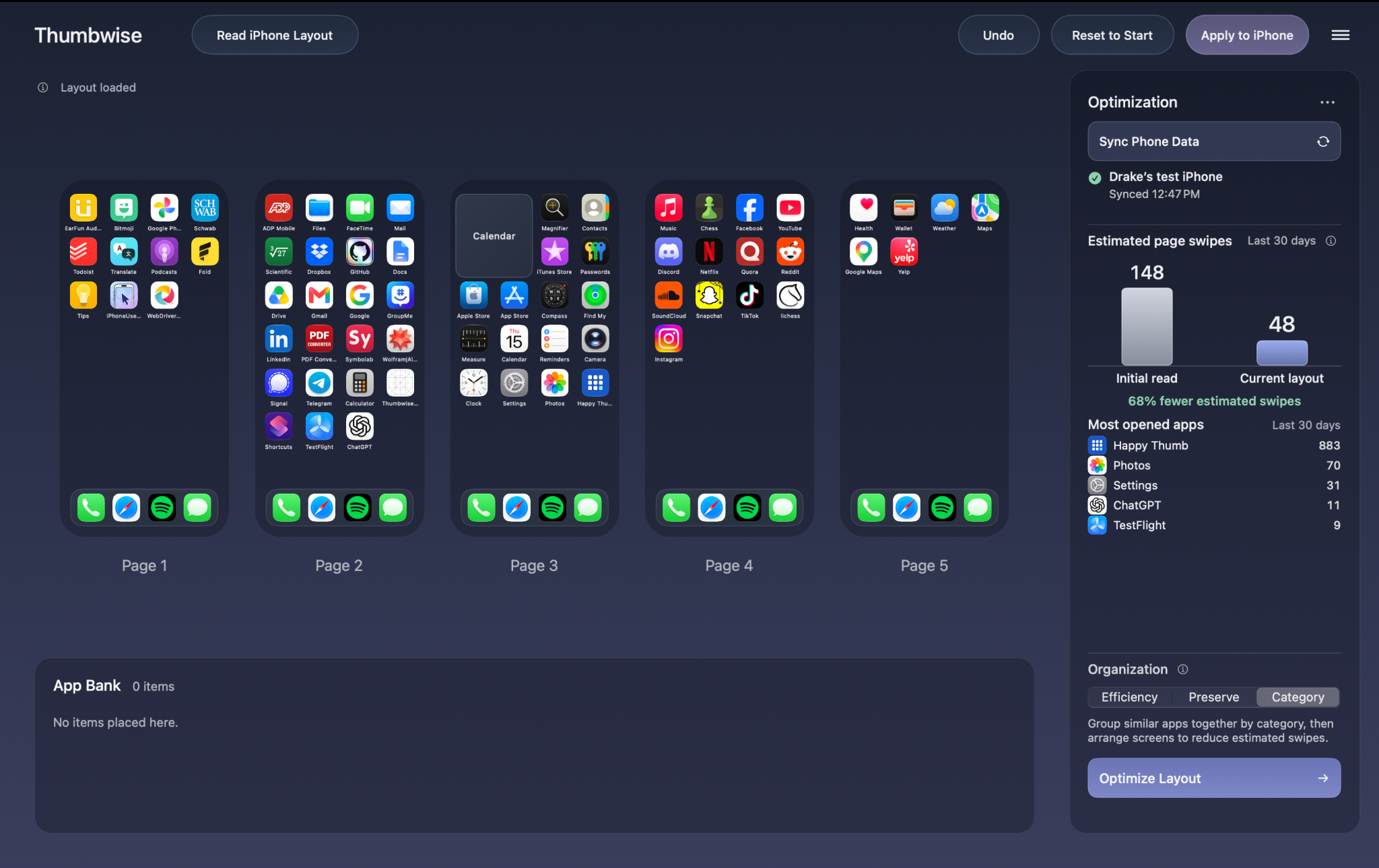This screenshot has width=1379, height=868.
Task: Click the info icon beside Estimated page swipes
Action: [x=1331, y=241]
